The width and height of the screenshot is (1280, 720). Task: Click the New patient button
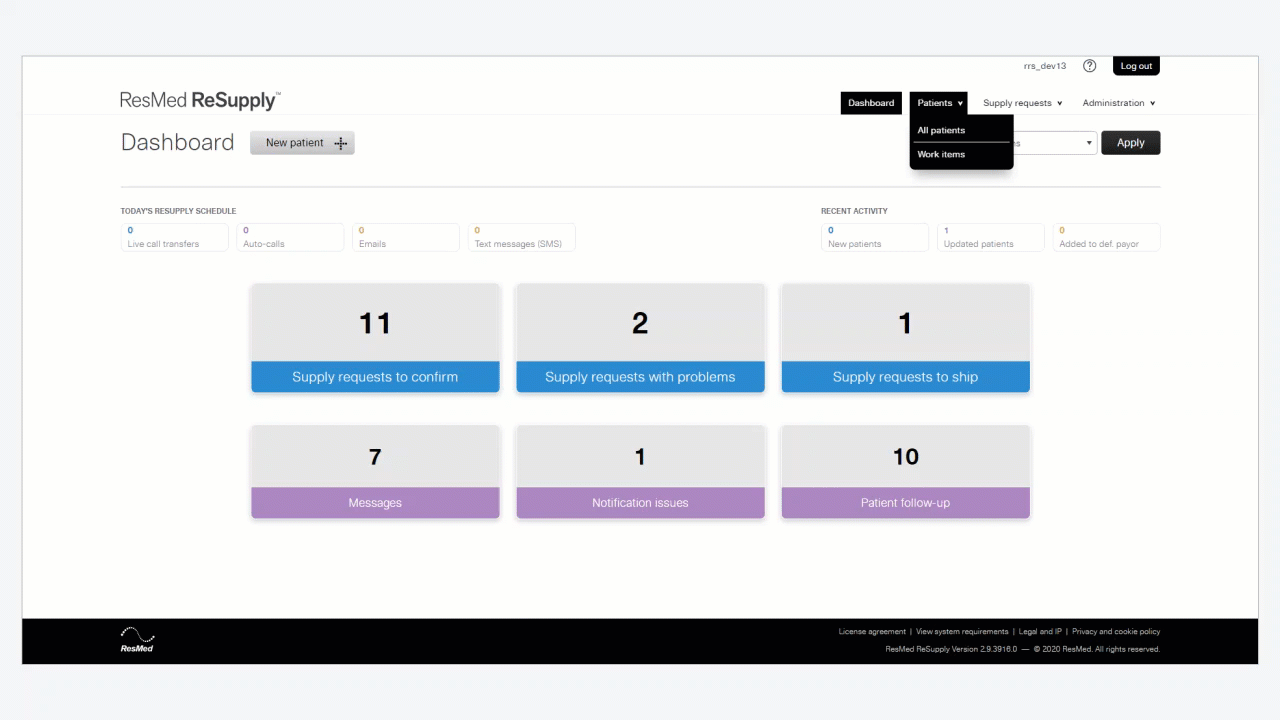[x=302, y=143]
